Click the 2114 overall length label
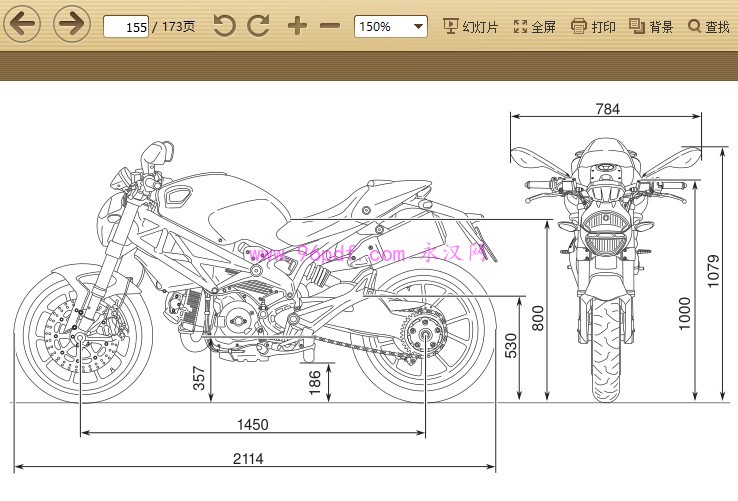The image size is (738, 501). click(x=248, y=459)
